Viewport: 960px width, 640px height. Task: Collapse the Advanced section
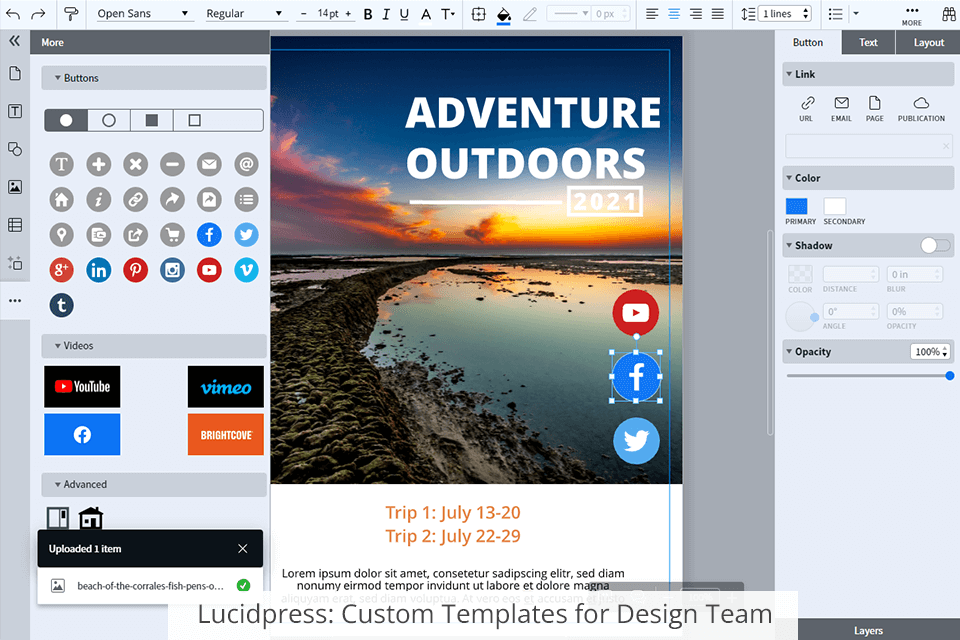[154, 484]
